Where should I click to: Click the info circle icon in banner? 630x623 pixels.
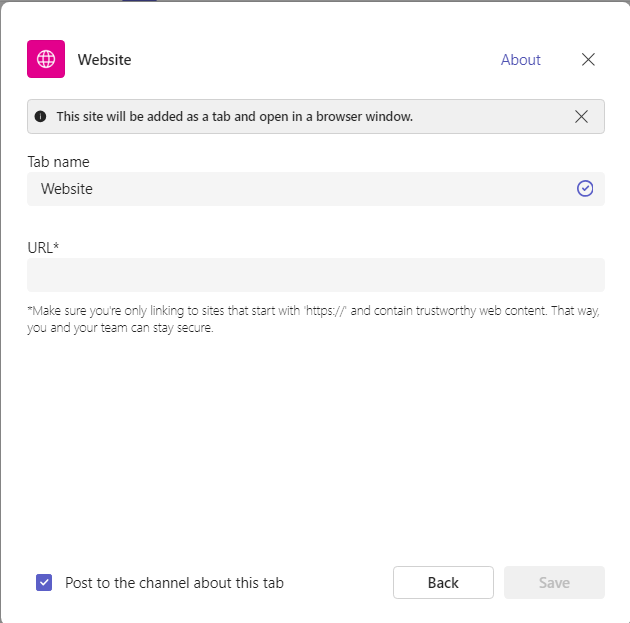click(40, 116)
